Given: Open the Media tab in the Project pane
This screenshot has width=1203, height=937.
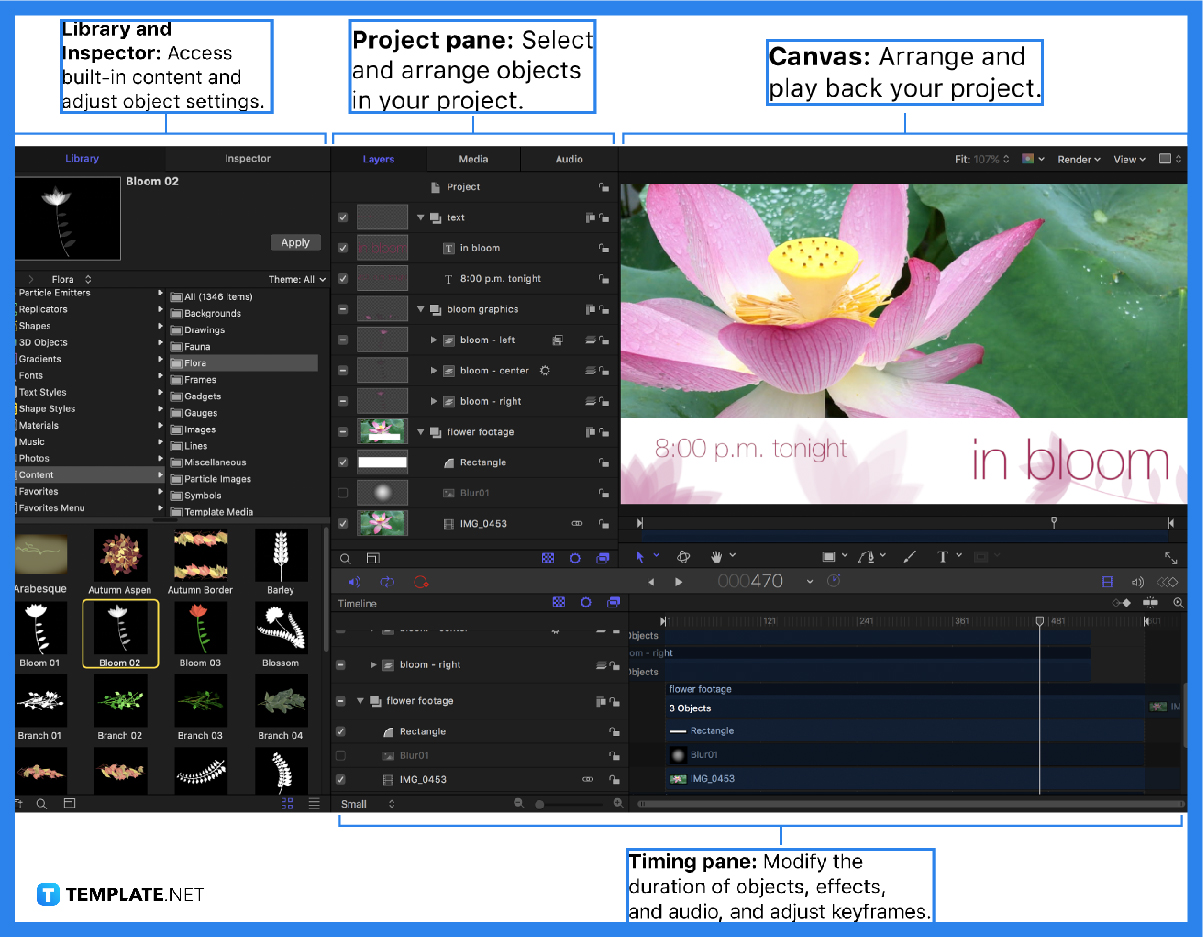Looking at the screenshot, I should [473, 158].
